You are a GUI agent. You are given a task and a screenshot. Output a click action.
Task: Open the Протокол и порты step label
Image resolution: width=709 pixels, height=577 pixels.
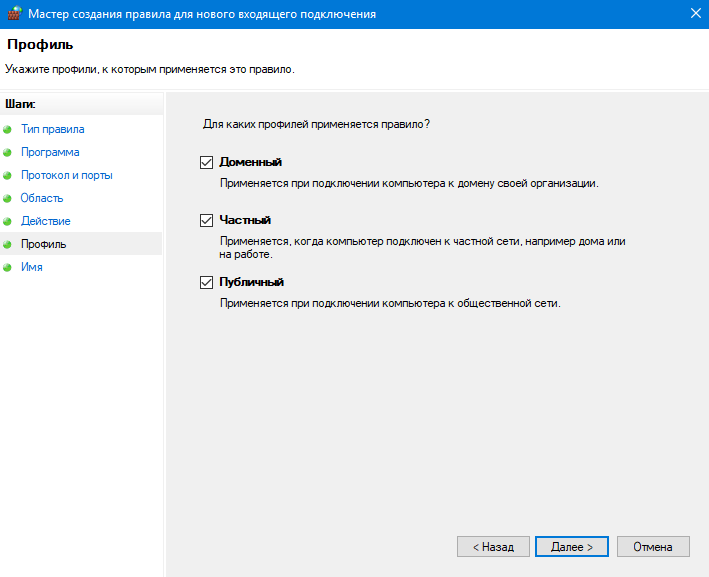point(66,175)
